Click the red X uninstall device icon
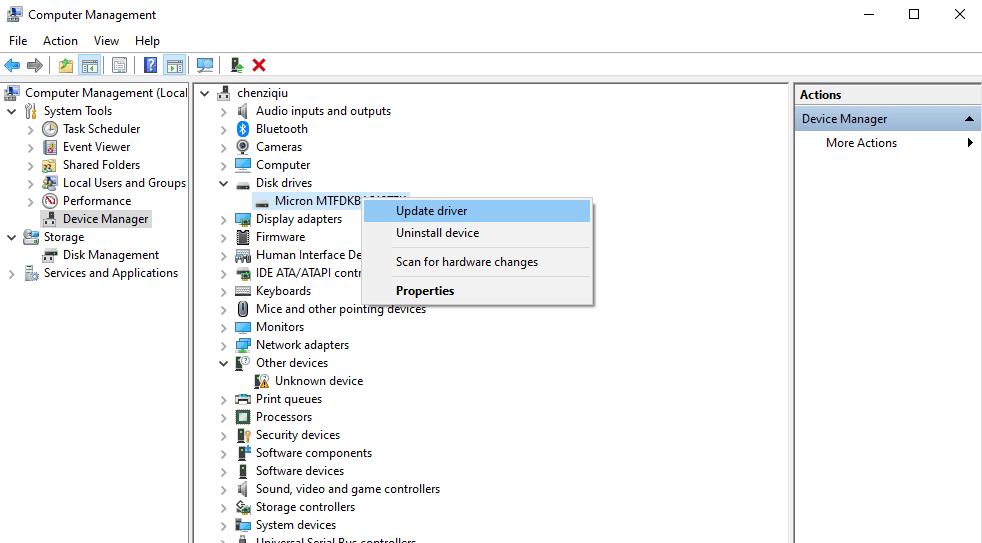 pos(259,66)
